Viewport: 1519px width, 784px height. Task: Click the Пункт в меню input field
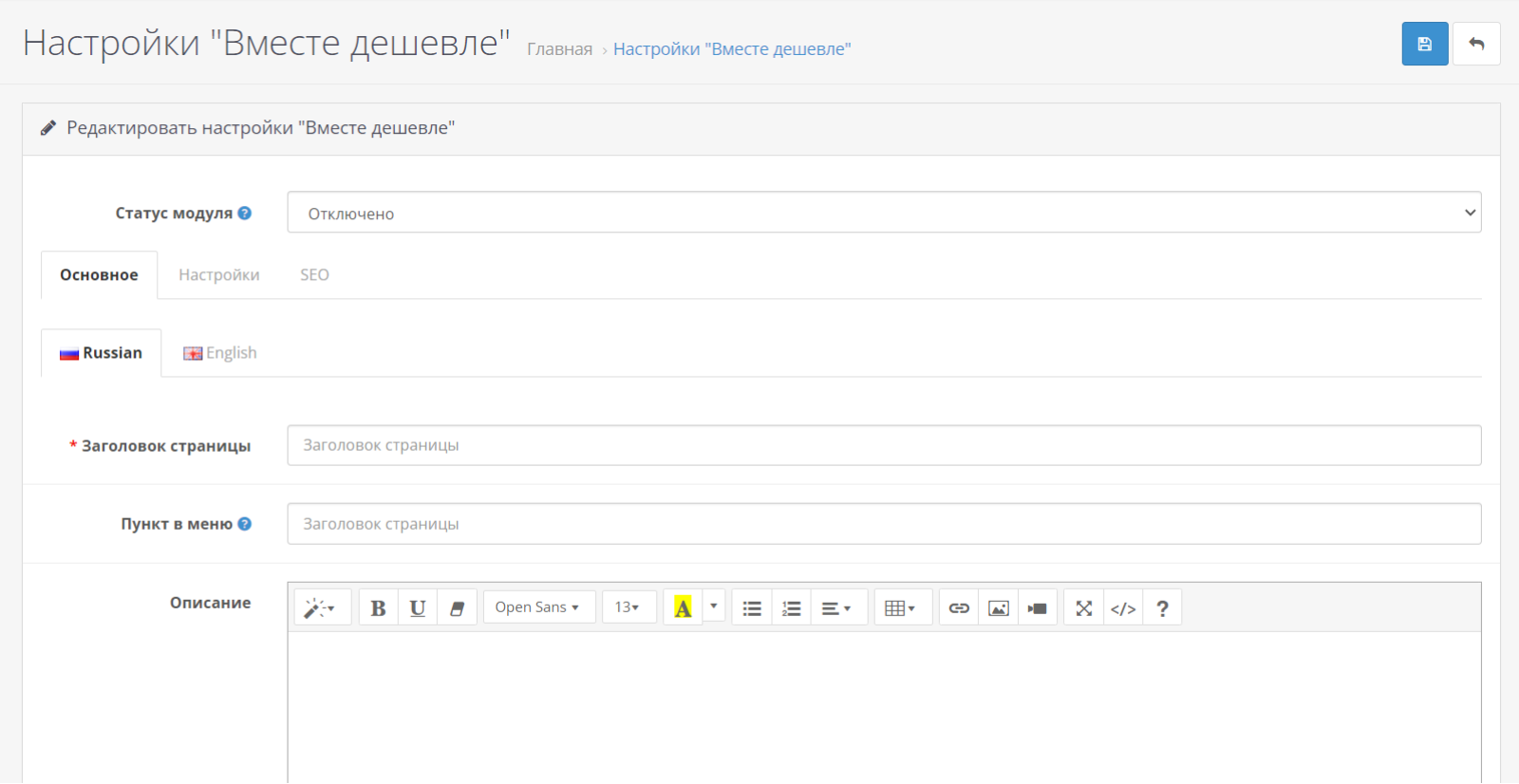(884, 524)
